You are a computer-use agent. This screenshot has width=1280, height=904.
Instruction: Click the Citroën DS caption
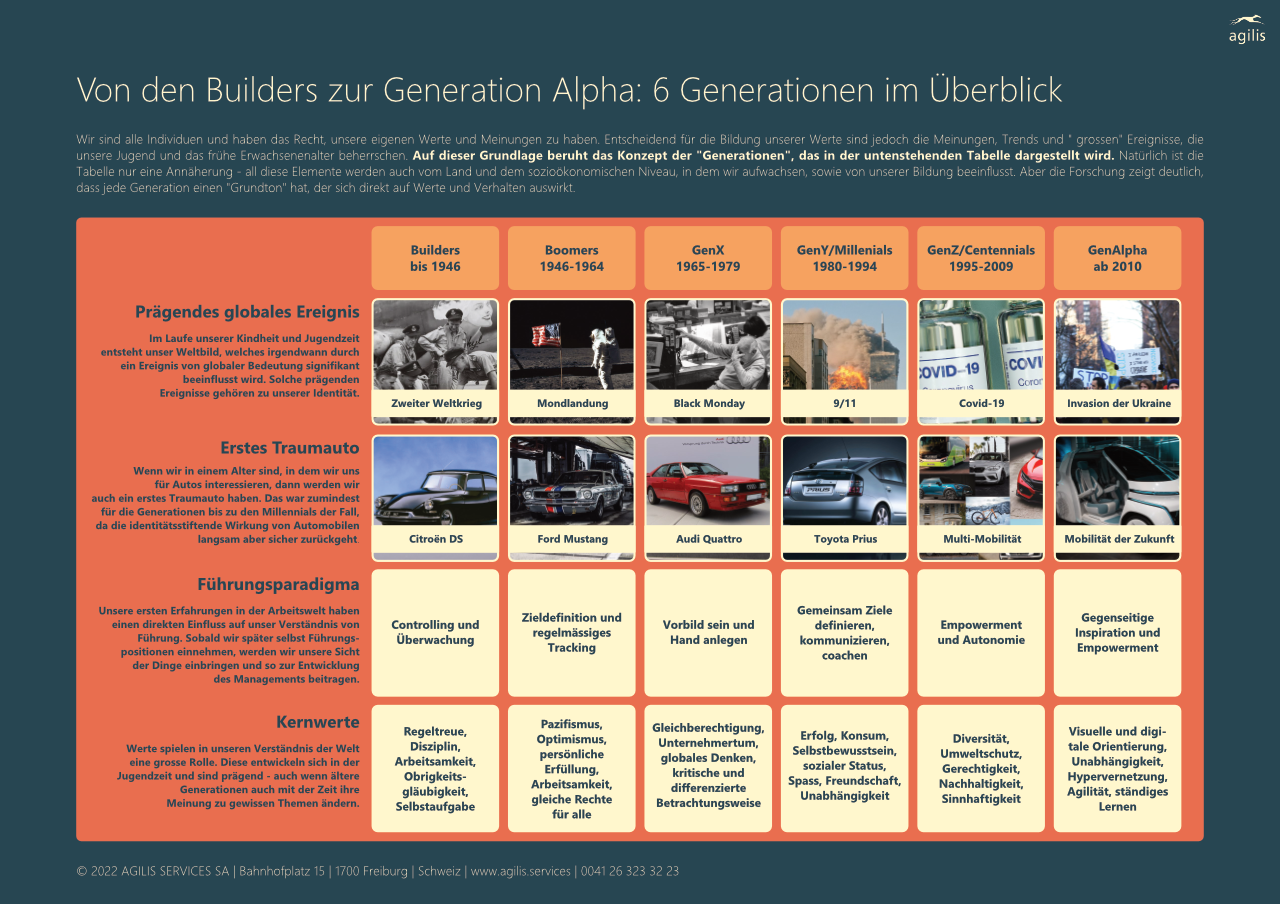click(x=435, y=539)
